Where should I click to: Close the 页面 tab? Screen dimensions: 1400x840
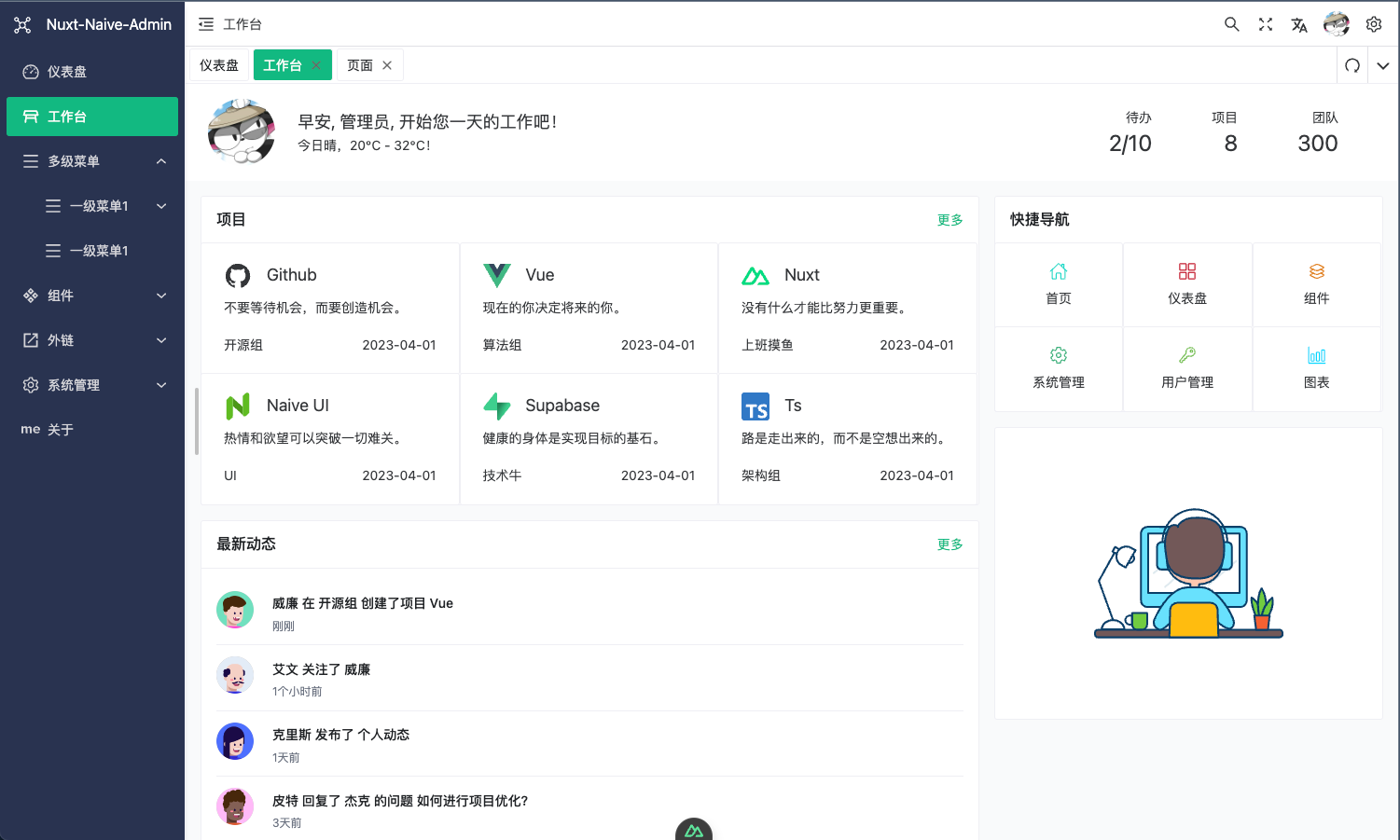coord(387,65)
